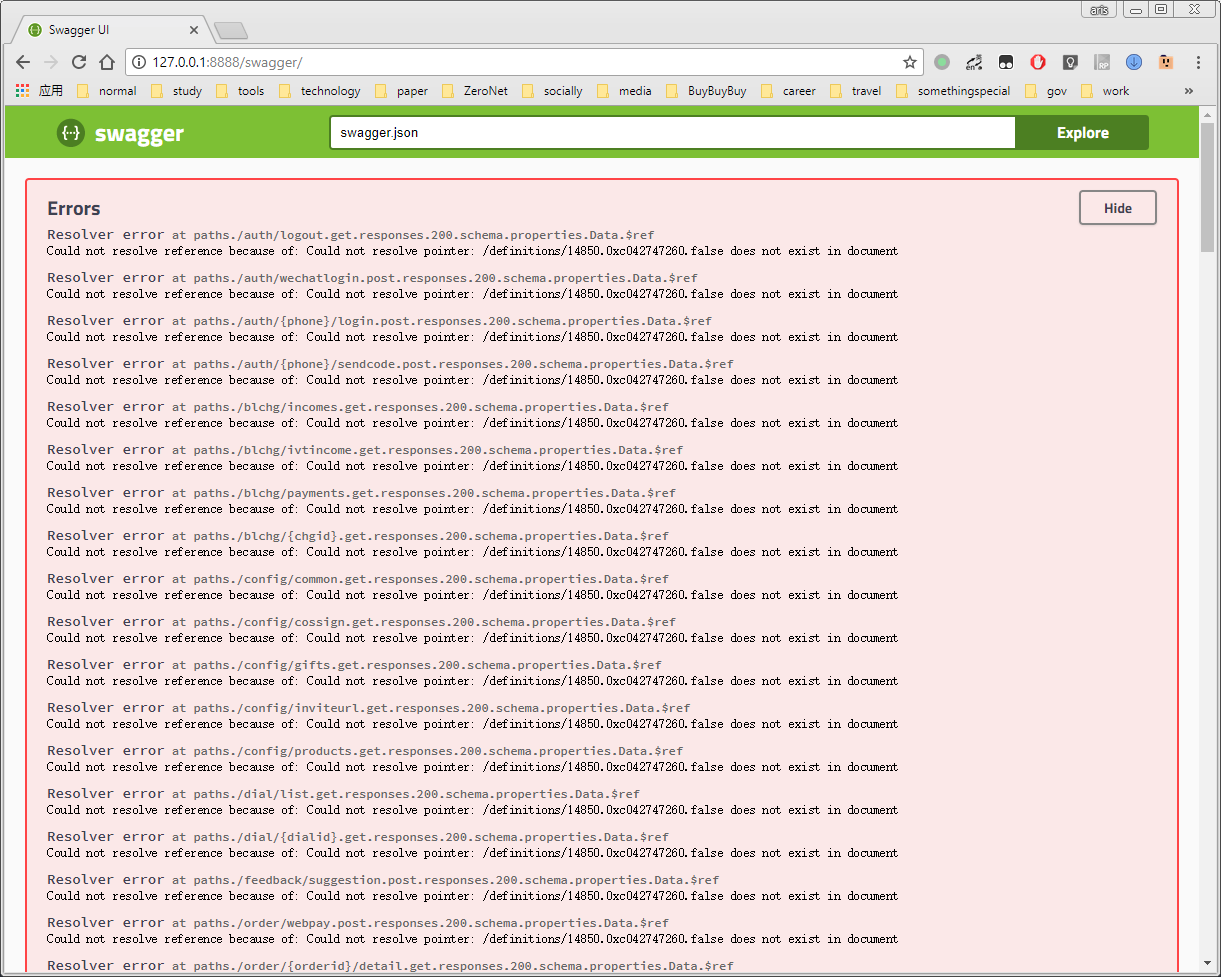The image size is (1221, 977).
Task: Open the work bookmarks folder
Action: coord(1105,91)
